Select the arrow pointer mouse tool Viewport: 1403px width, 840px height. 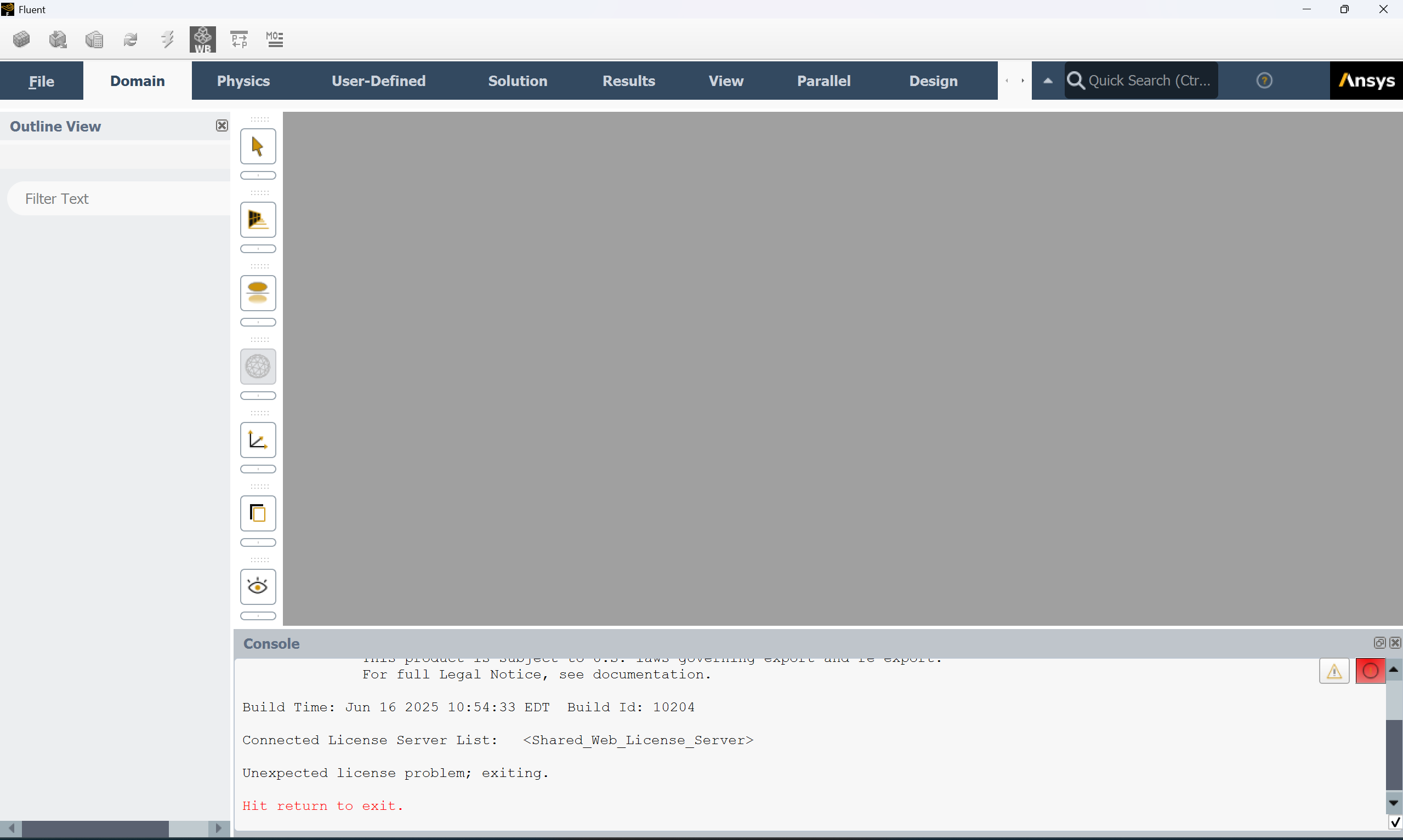coord(258,147)
